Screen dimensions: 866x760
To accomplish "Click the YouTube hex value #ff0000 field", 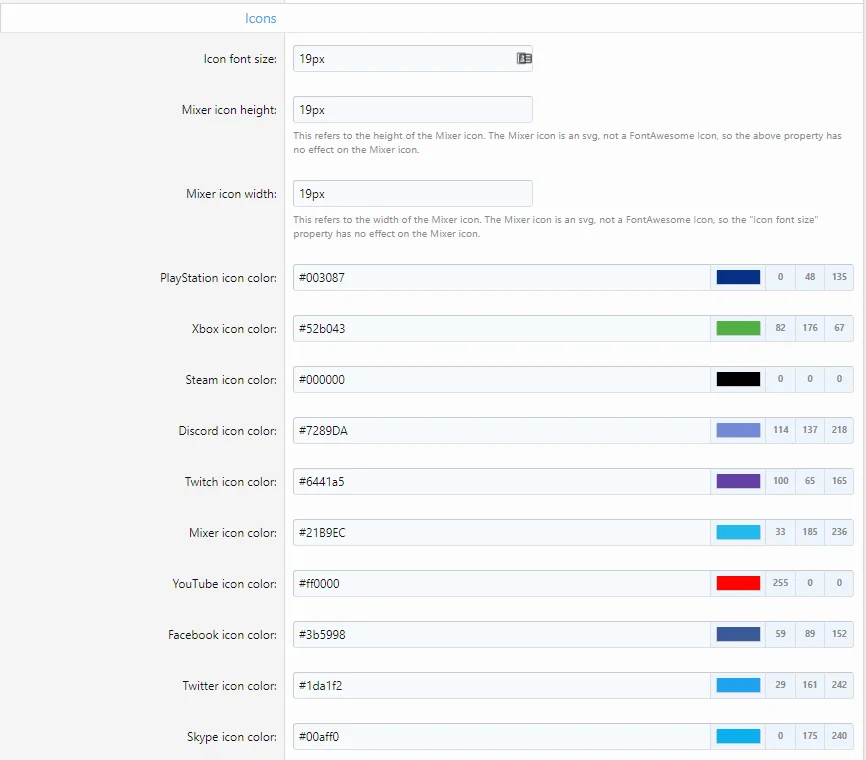I will coord(500,584).
